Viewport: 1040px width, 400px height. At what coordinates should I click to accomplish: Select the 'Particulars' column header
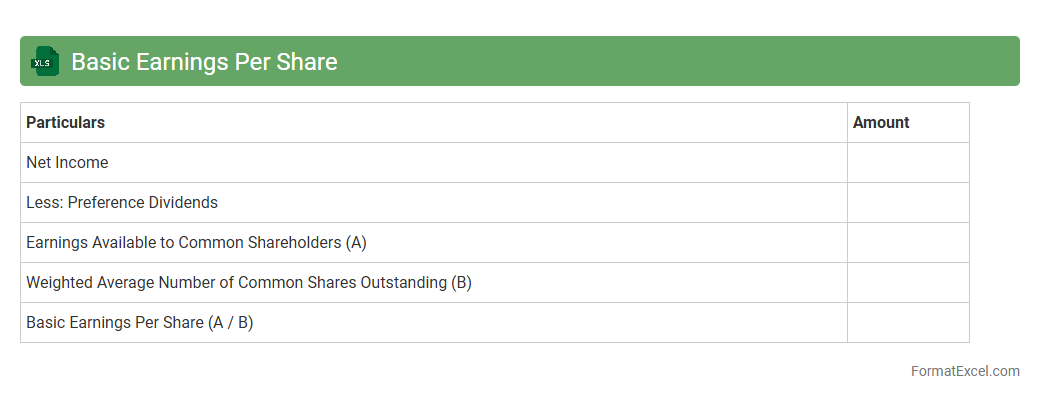pyautogui.click(x=66, y=123)
